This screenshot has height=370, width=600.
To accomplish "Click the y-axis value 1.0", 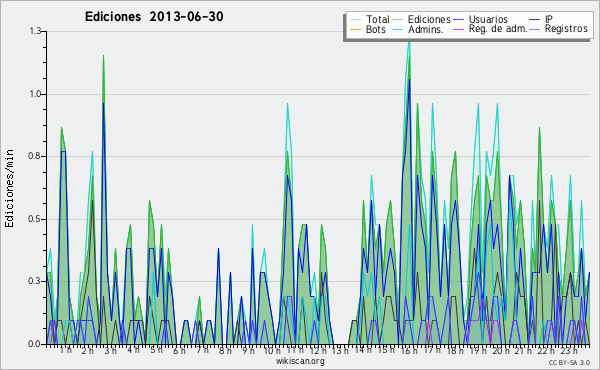I will [36, 94].
